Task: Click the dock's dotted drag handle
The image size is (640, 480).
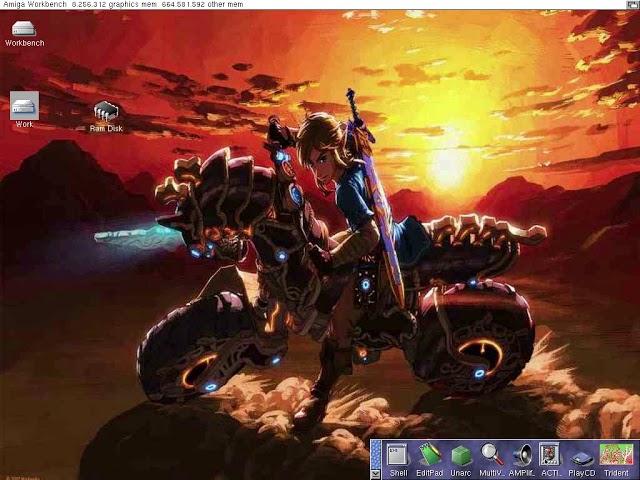Action: click(x=376, y=454)
